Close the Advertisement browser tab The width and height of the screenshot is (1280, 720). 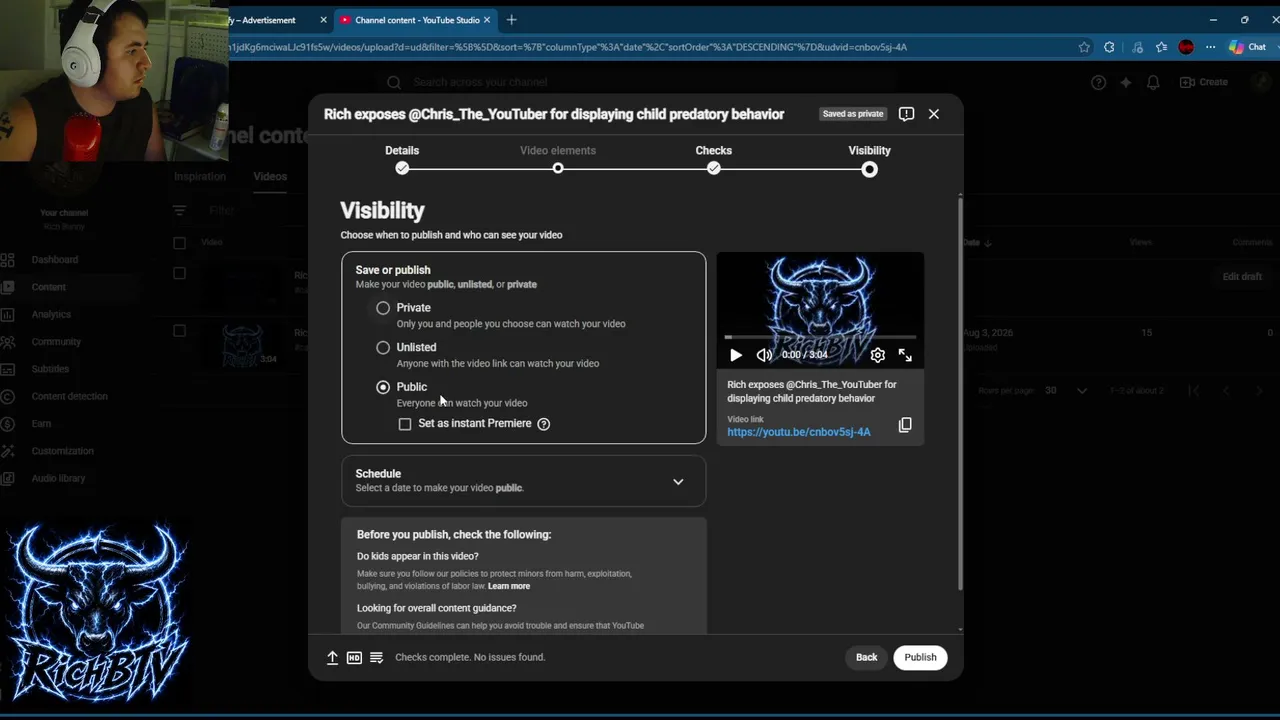[323, 20]
